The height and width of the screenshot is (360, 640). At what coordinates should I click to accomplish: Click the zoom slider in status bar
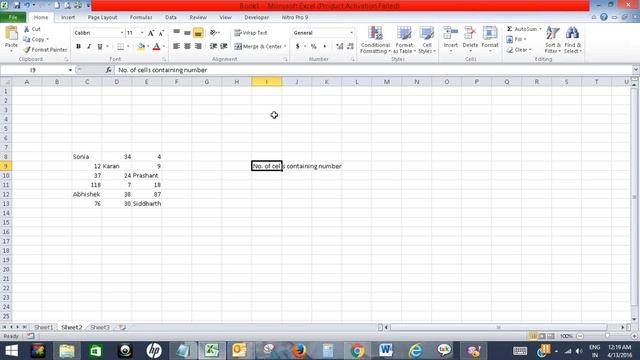607,336
